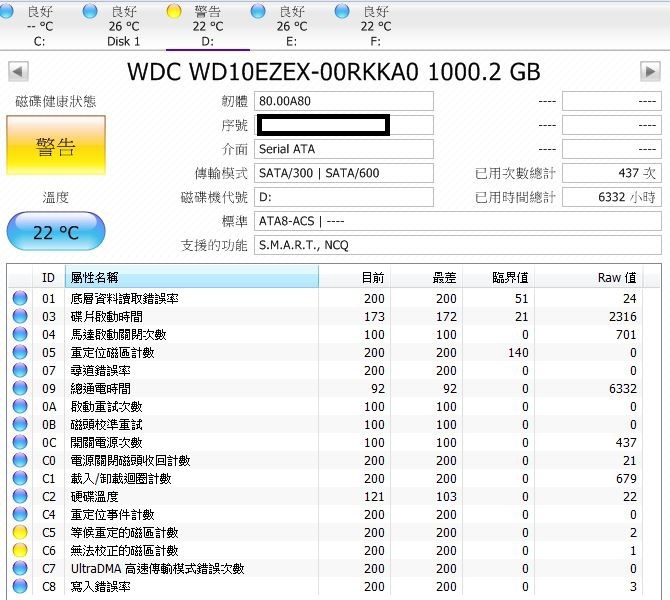The image size is (670, 600).
Task: Select the 寫入錯誤率 attribute row
Action: pyautogui.click(x=325, y=587)
